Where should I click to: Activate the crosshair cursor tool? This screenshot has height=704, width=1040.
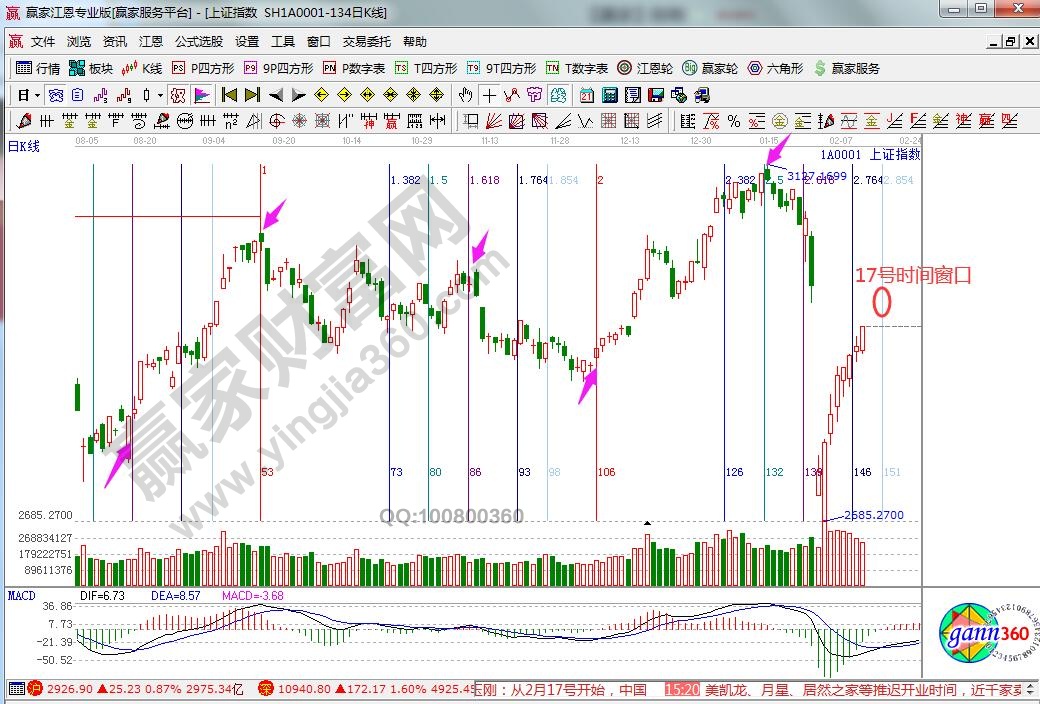click(489, 95)
